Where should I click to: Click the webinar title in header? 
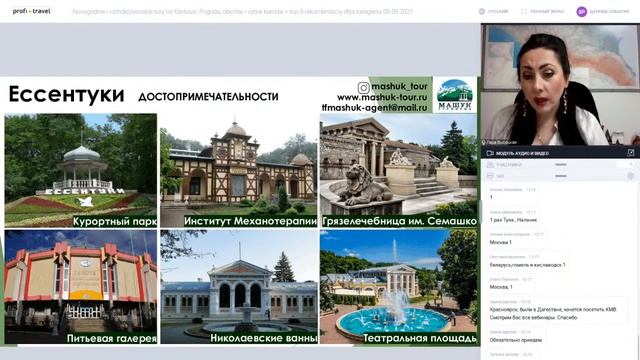tap(242, 12)
